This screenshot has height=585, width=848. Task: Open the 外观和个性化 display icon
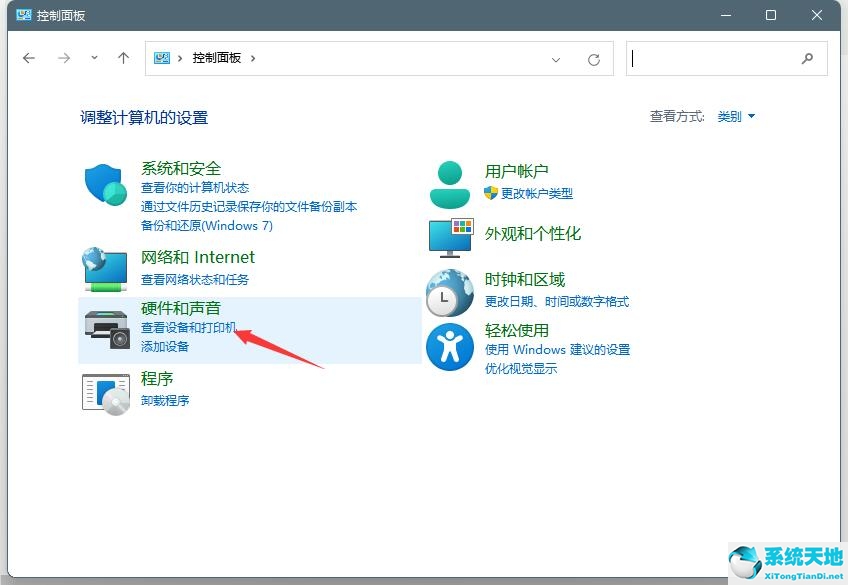tap(449, 238)
